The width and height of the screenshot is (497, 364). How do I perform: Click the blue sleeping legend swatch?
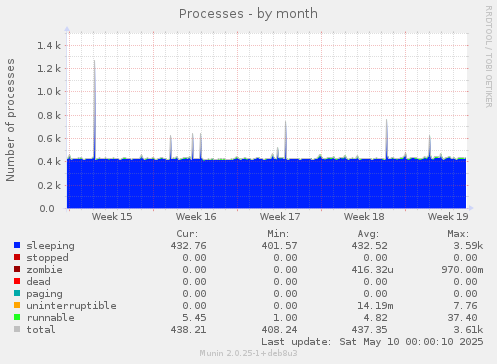coord(17,245)
